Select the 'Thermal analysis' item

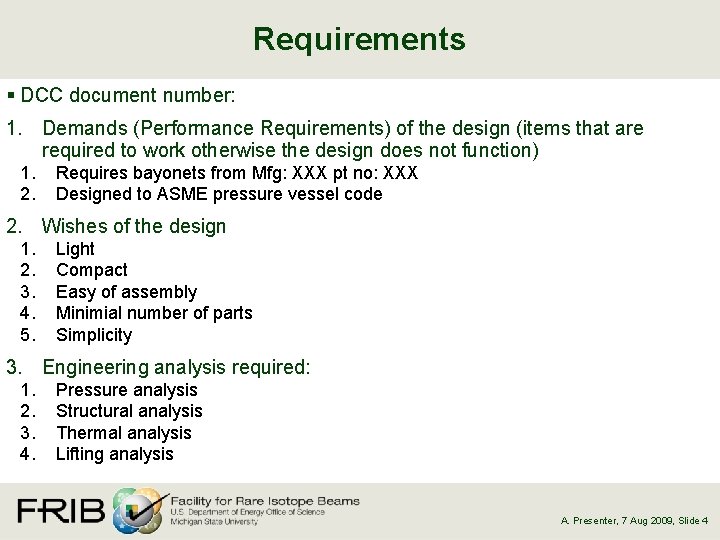pyautogui.click(x=124, y=433)
